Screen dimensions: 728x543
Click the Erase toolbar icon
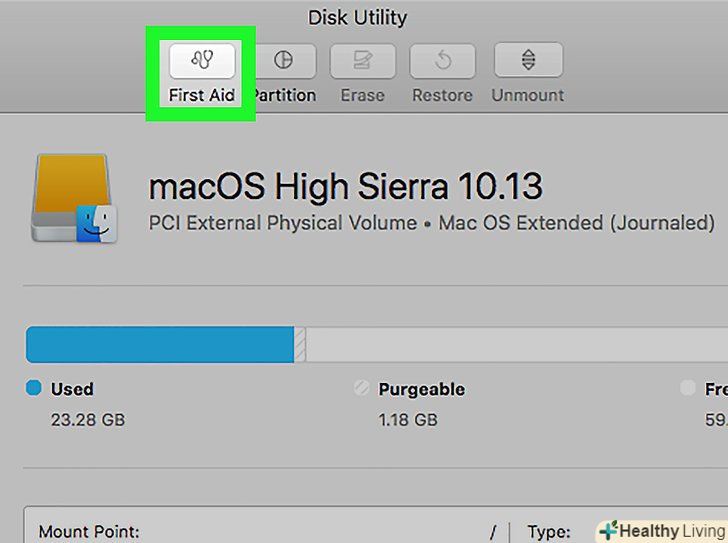(362, 61)
